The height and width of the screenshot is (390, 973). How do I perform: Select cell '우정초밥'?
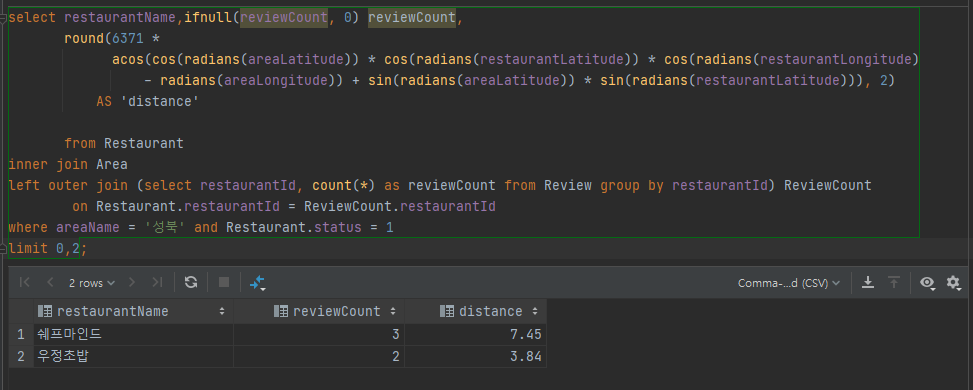[133, 356]
